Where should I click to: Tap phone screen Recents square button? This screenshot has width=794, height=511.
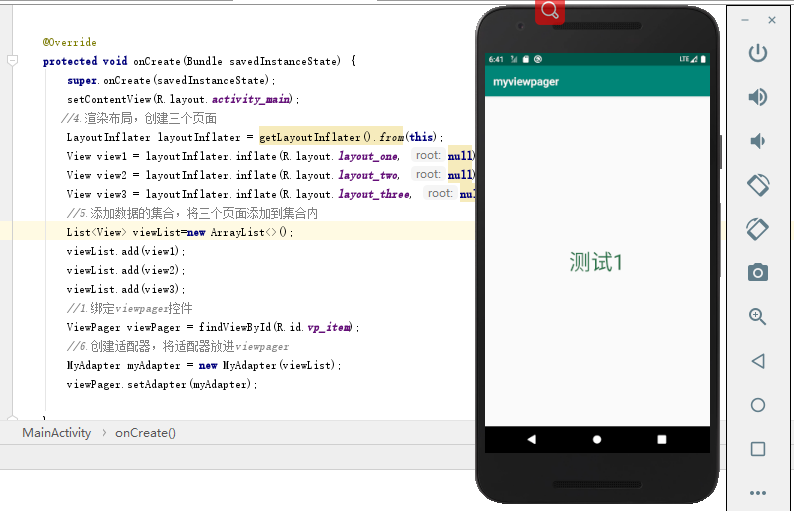tap(661, 439)
